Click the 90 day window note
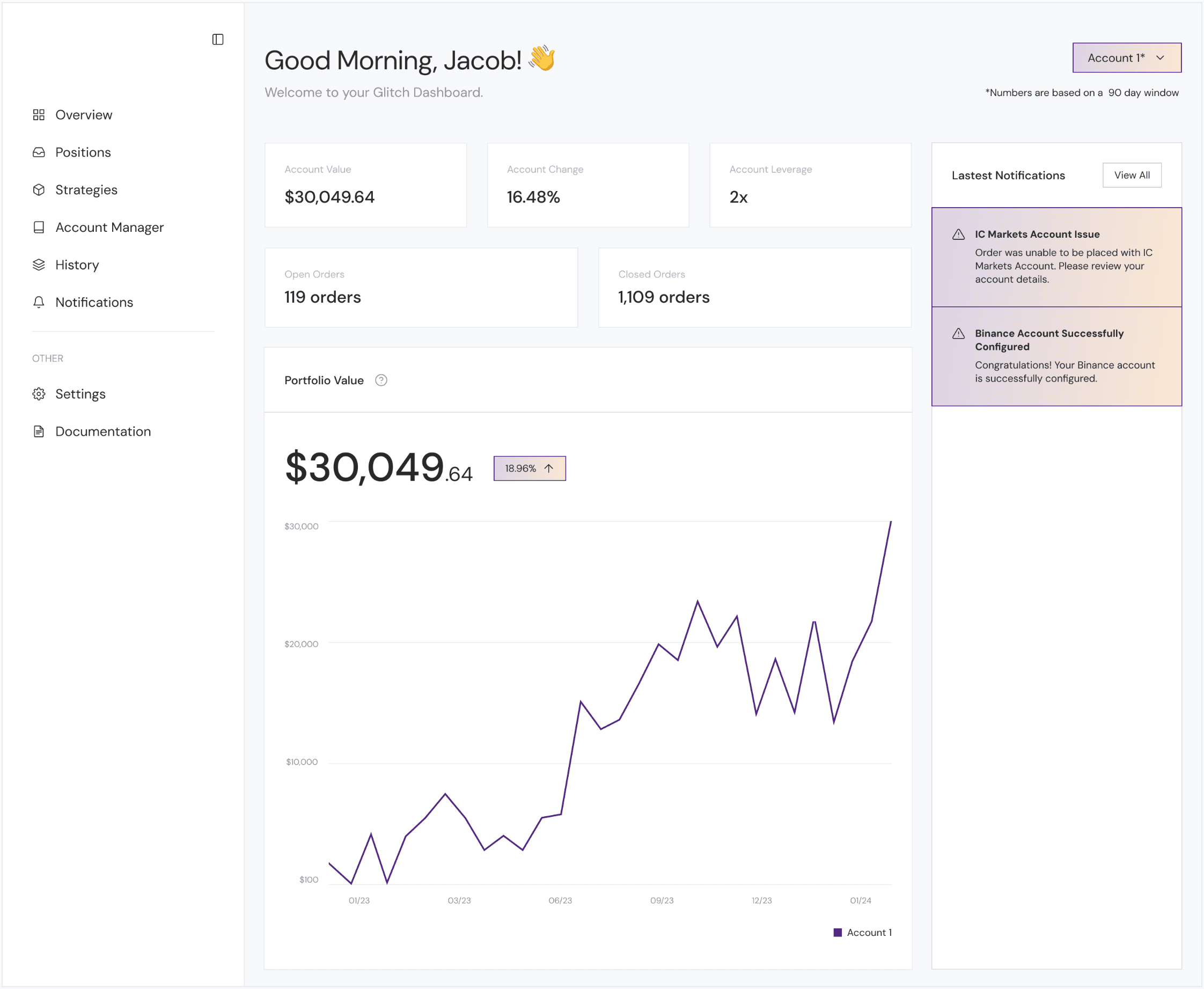The height and width of the screenshot is (989, 1204). 1082,93
